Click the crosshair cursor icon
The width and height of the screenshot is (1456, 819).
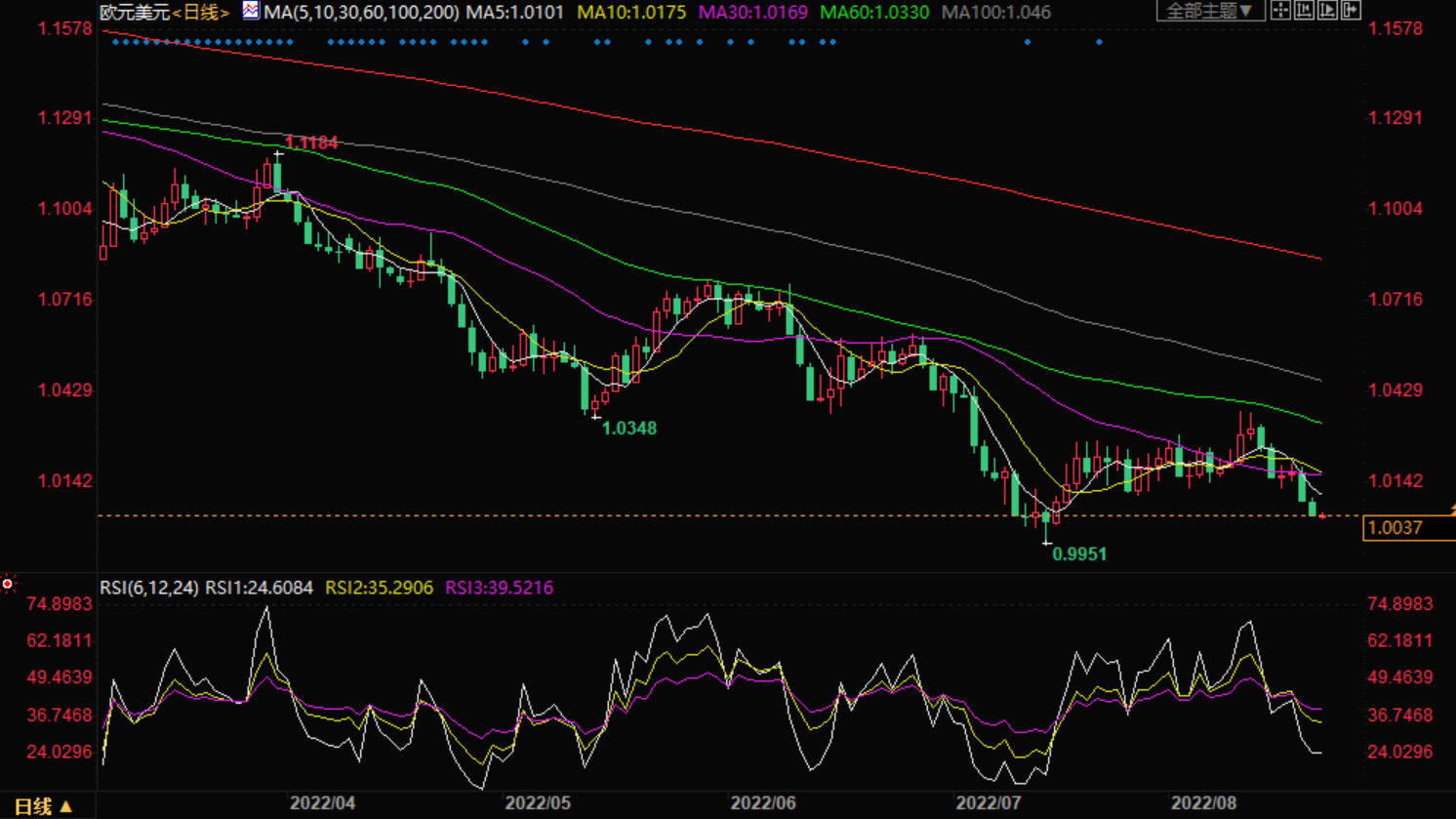point(1280,11)
